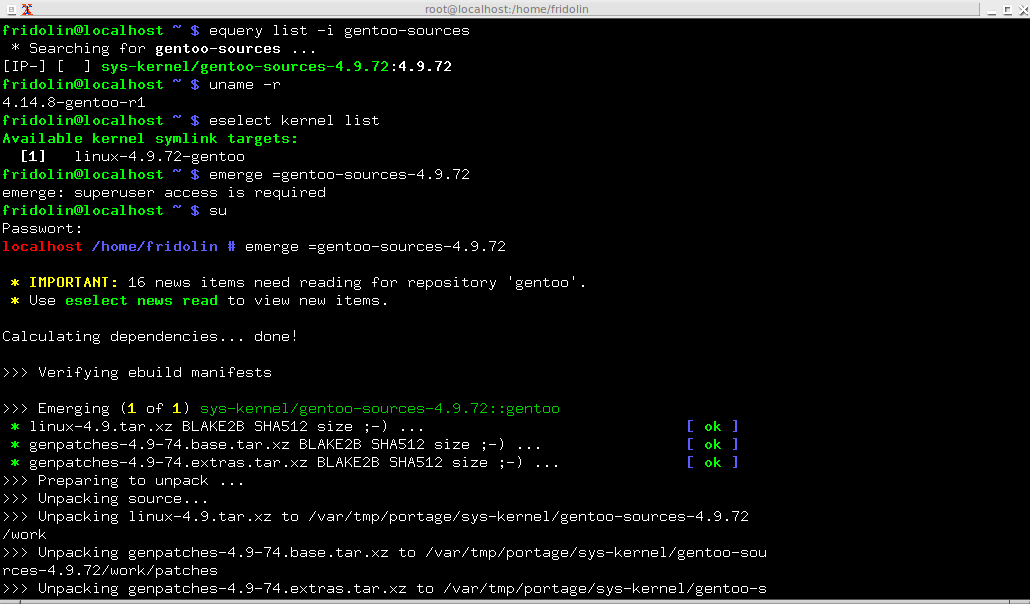
Task: Click the emerge command typed at the fridolin prompt
Action: tap(339, 175)
